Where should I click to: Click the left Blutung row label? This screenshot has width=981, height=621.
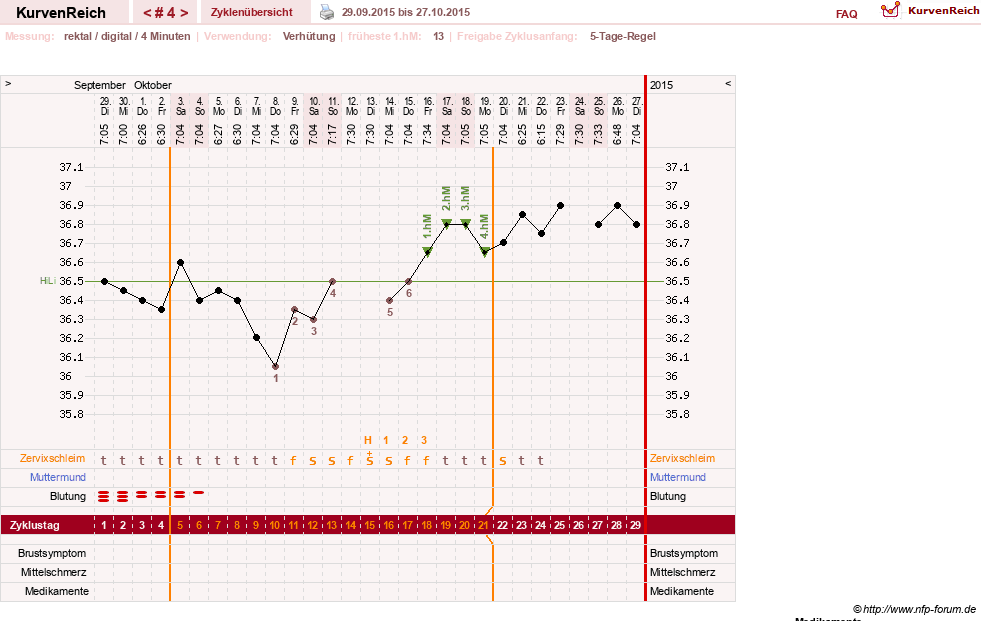pos(68,496)
